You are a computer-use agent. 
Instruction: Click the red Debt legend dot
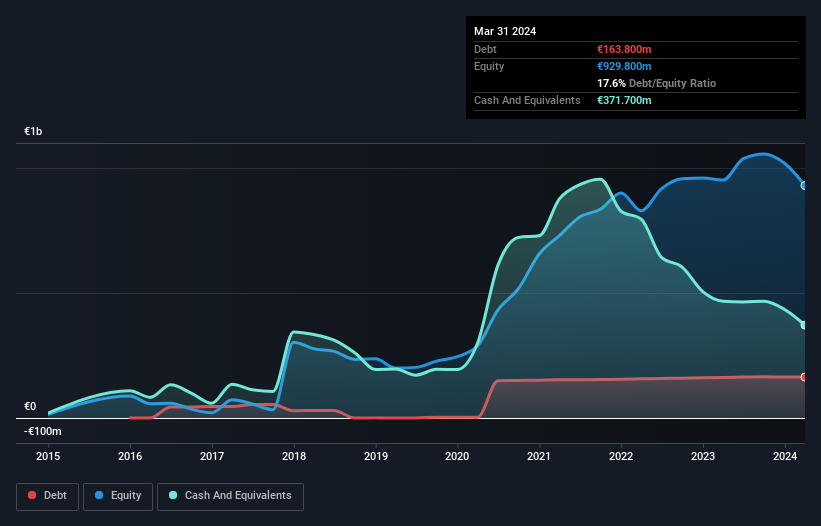click(32, 495)
